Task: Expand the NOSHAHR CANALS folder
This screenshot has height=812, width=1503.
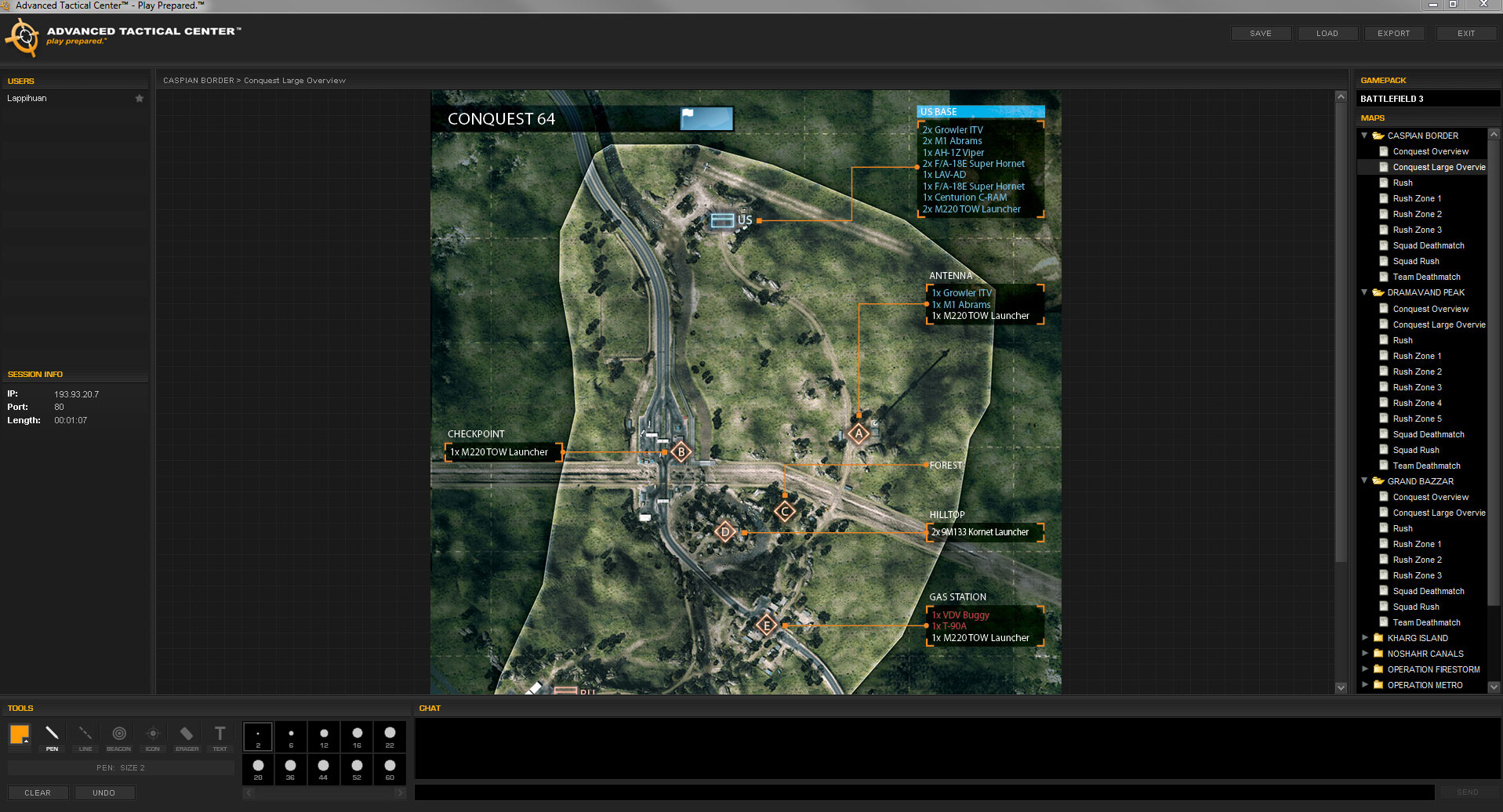Action: tap(1364, 653)
